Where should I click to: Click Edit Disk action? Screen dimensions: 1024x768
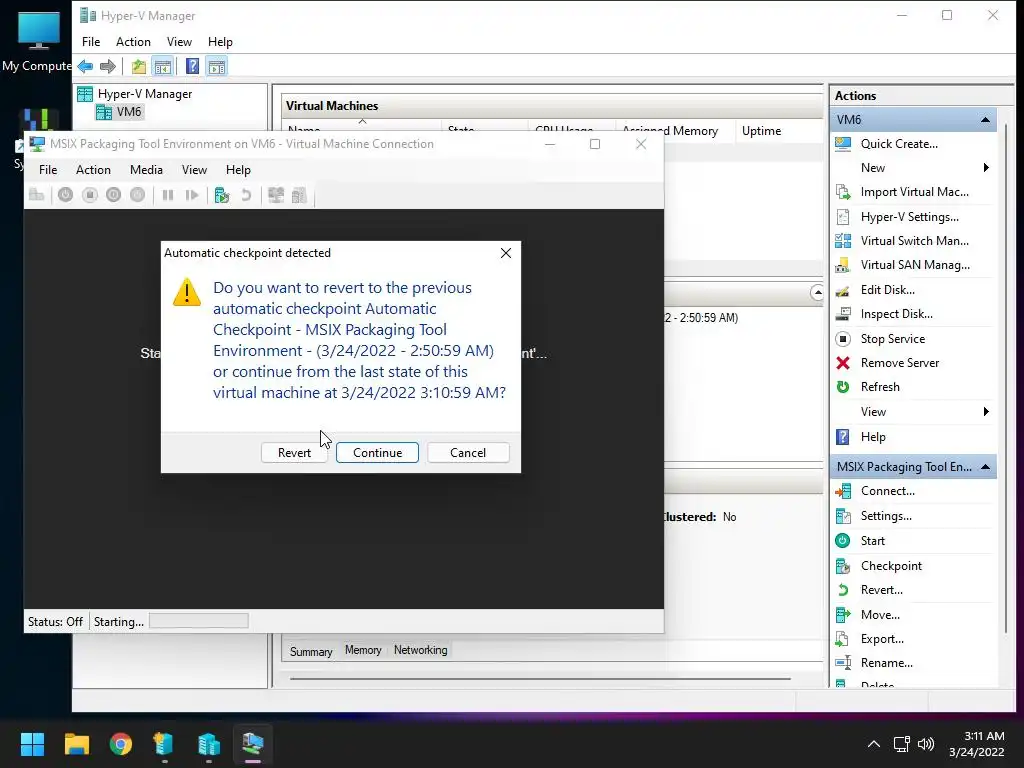(887, 290)
